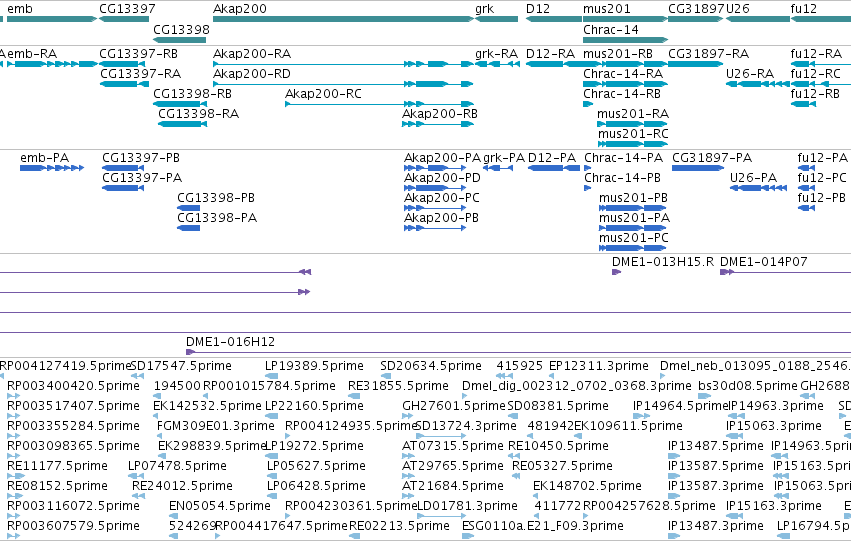Select the fu12 gene label

(804, 9)
